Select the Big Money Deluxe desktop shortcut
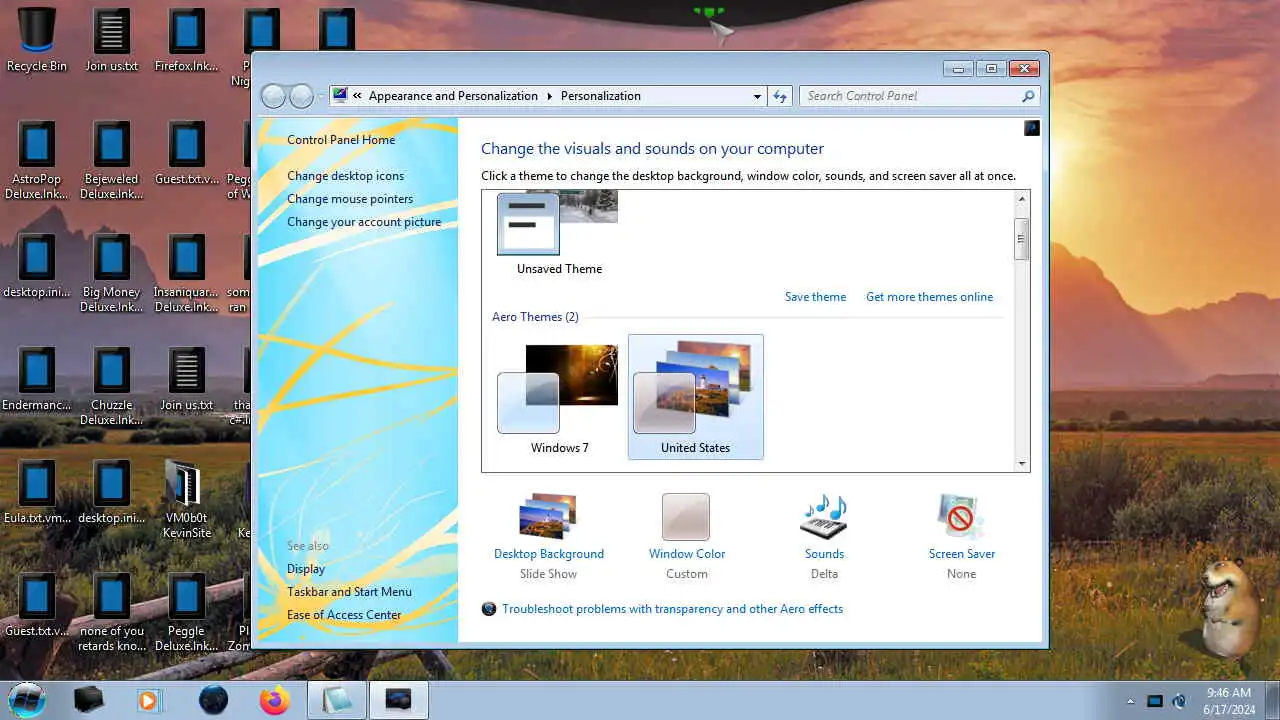This screenshot has width=1280, height=720. pyautogui.click(x=111, y=273)
